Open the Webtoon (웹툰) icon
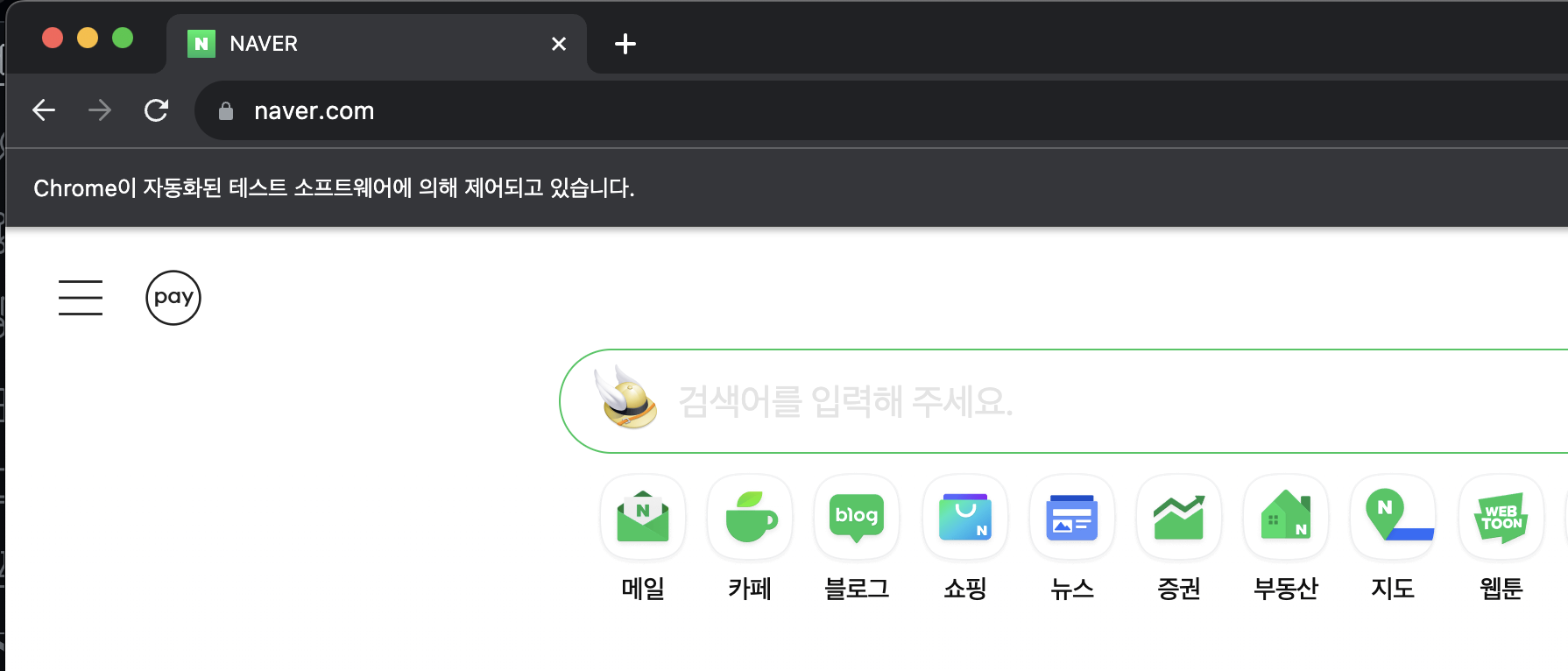Screen dimensions: 1568x671 [x=1501, y=517]
